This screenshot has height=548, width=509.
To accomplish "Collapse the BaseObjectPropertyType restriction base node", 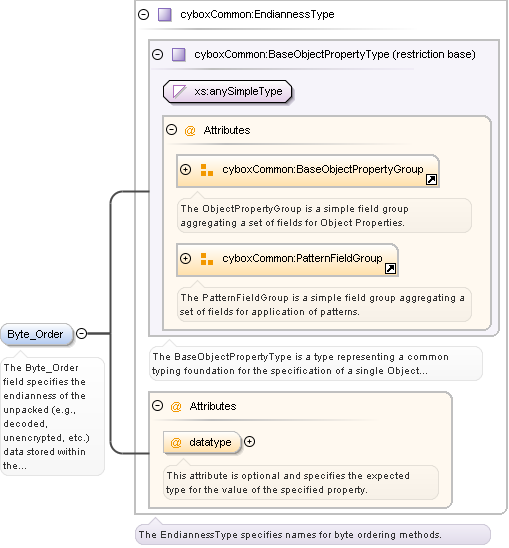I will pyautogui.click(x=157, y=55).
